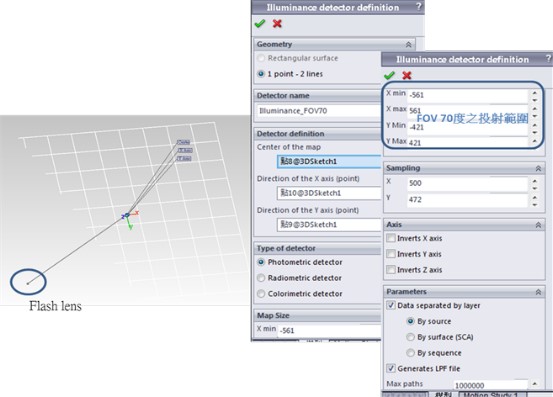Toggle Generates LPF file checkbox
Screen dimensions: 553x397
(x=390, y=368)
